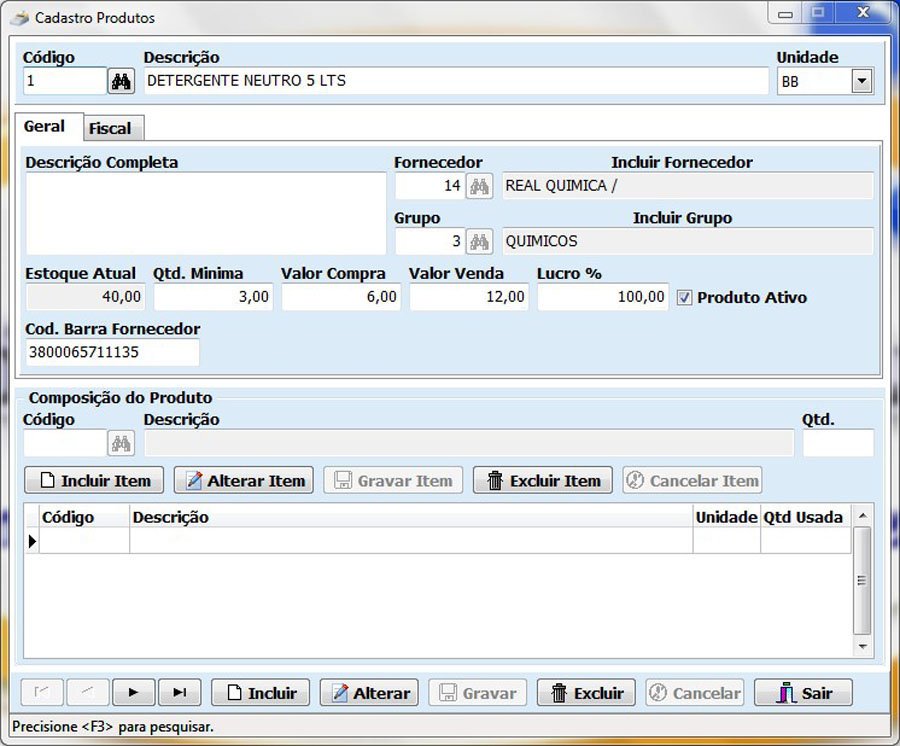Click the status bar text about F3

coord(113,726)
